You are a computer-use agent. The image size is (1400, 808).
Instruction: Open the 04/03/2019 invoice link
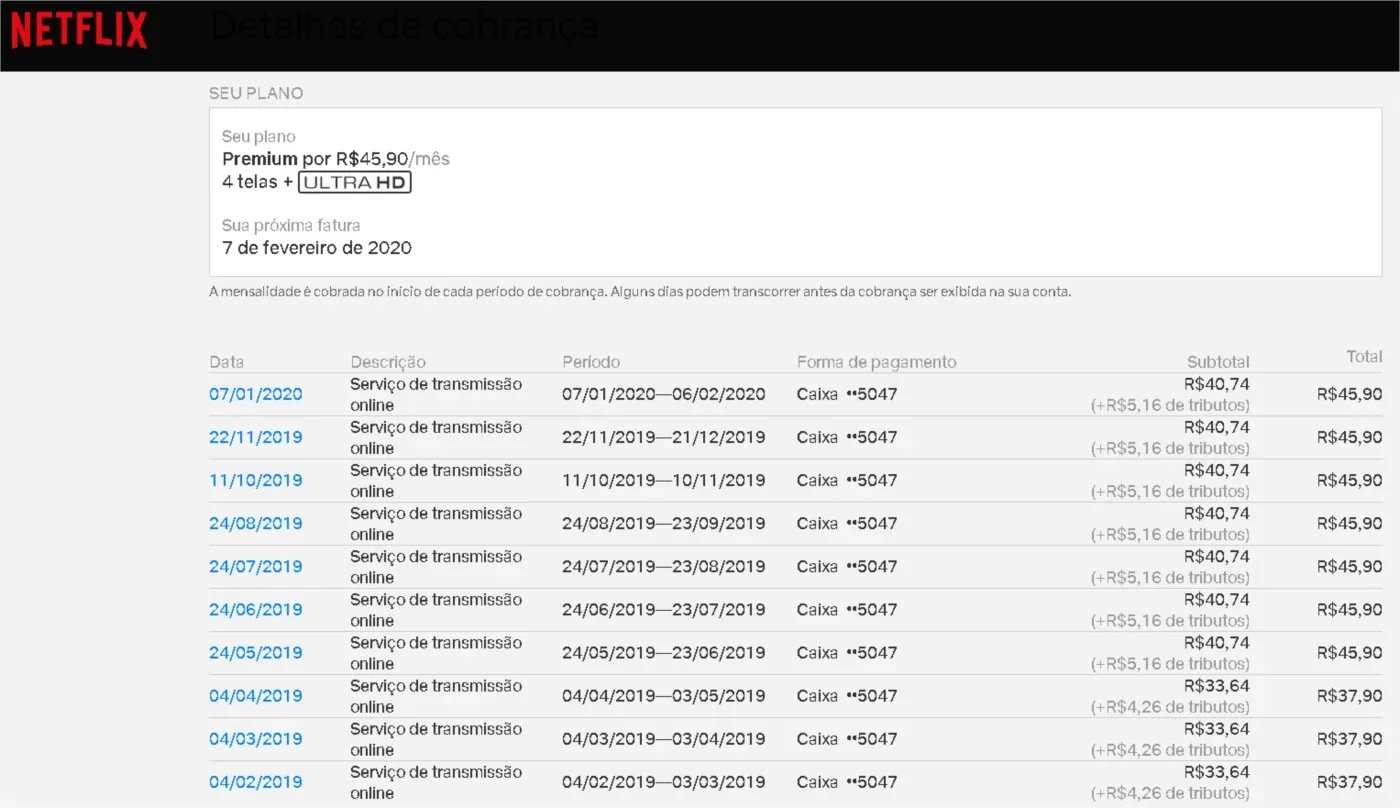click(256, 738)
